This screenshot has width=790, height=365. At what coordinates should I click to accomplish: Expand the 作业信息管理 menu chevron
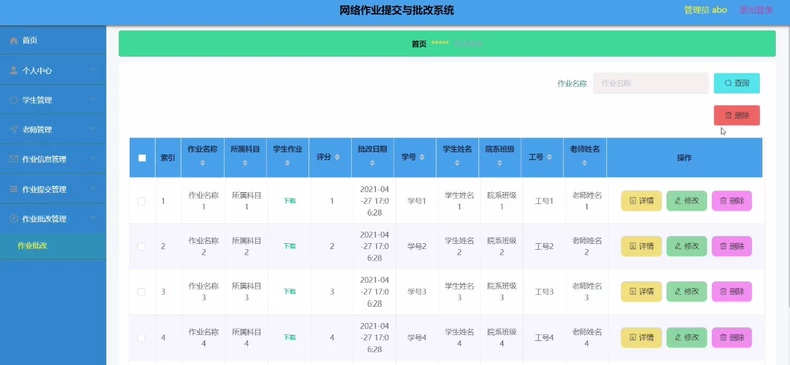(x=93, y=158)
